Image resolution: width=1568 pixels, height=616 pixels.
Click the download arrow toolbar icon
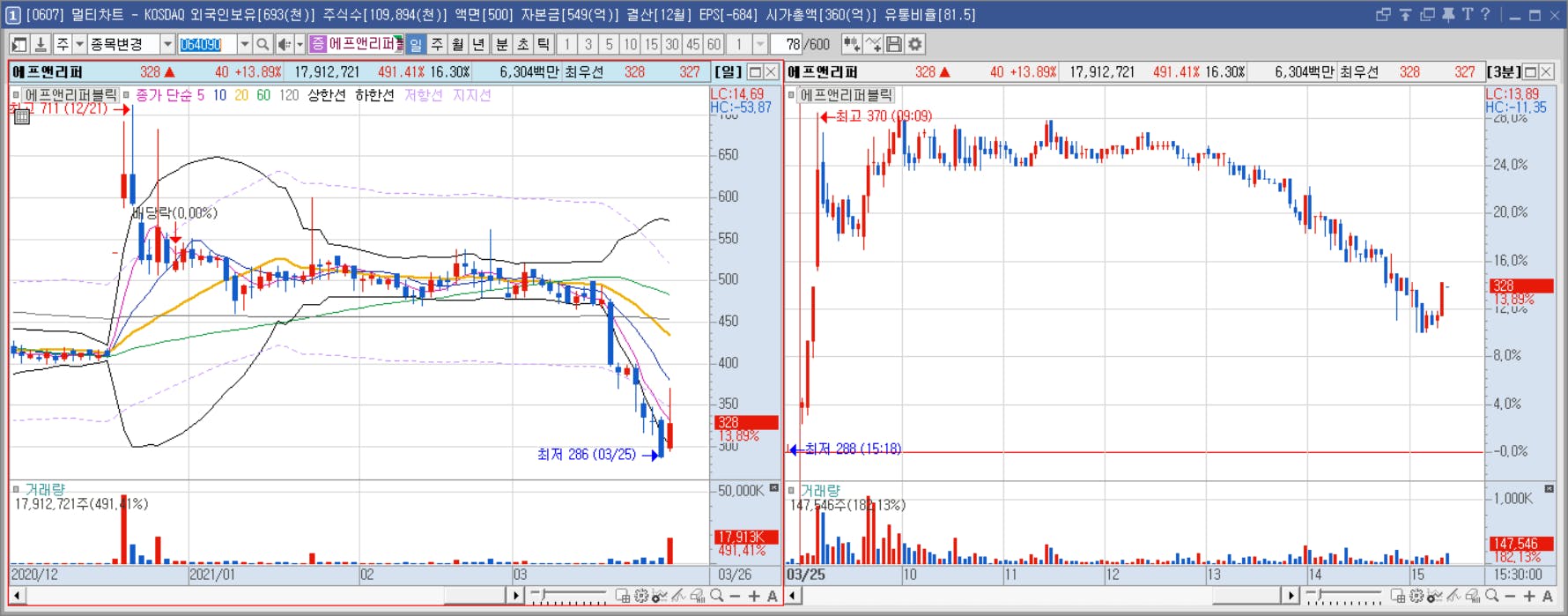(x=41, y=44)
